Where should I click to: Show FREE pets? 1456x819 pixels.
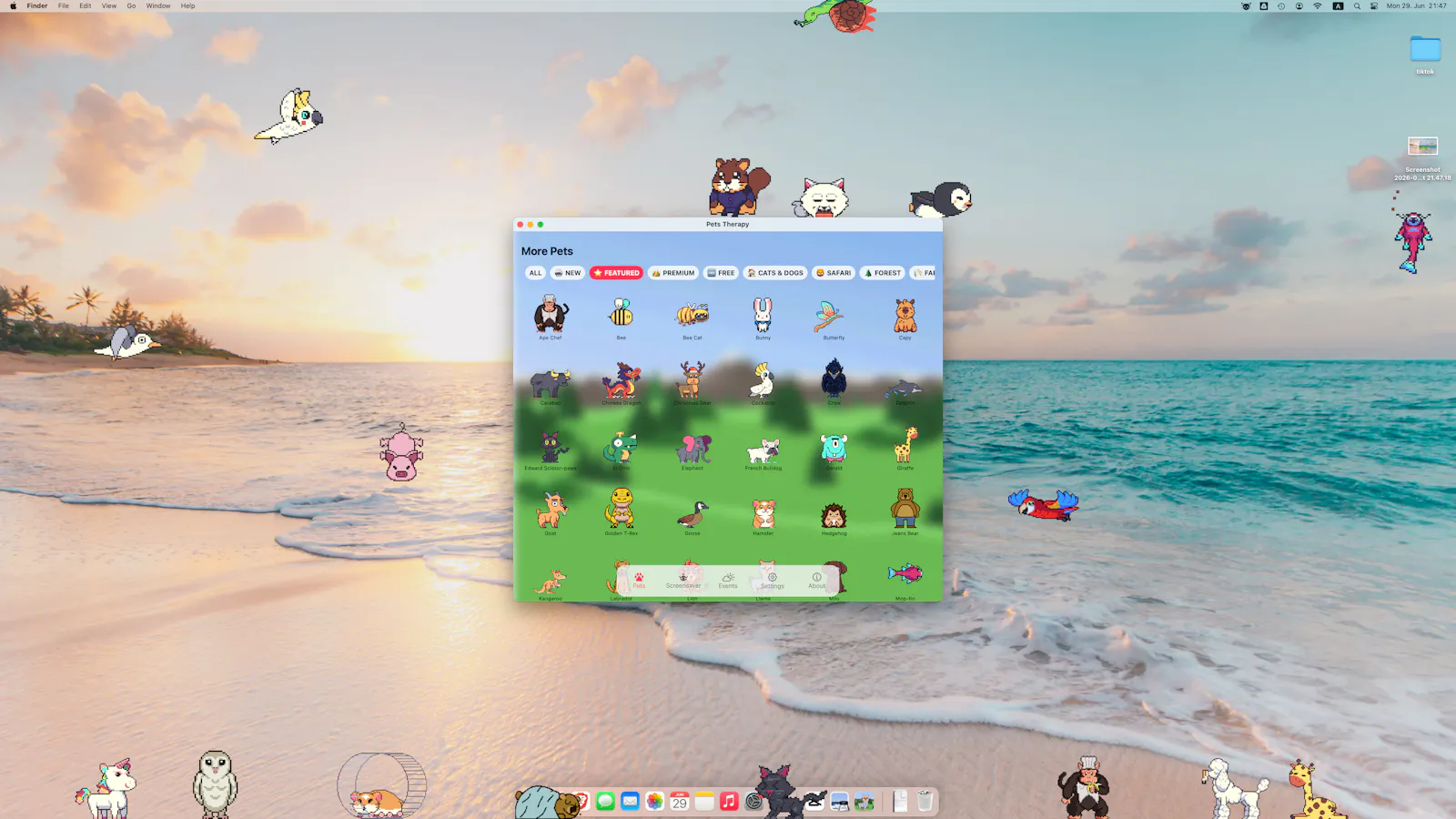pyautogui.click(x=721, y=273)
